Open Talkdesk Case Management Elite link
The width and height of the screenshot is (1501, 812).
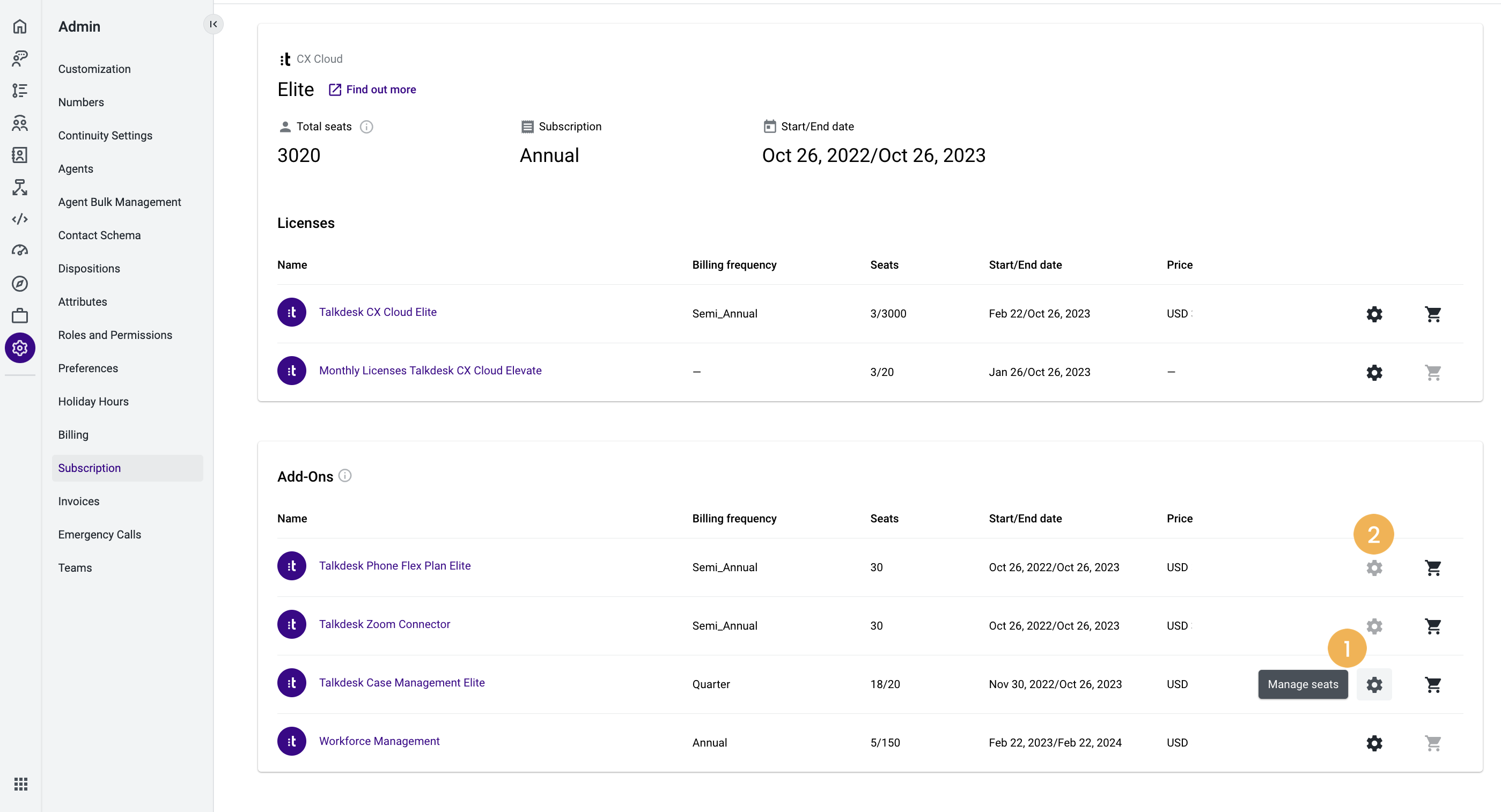point(401,682)
